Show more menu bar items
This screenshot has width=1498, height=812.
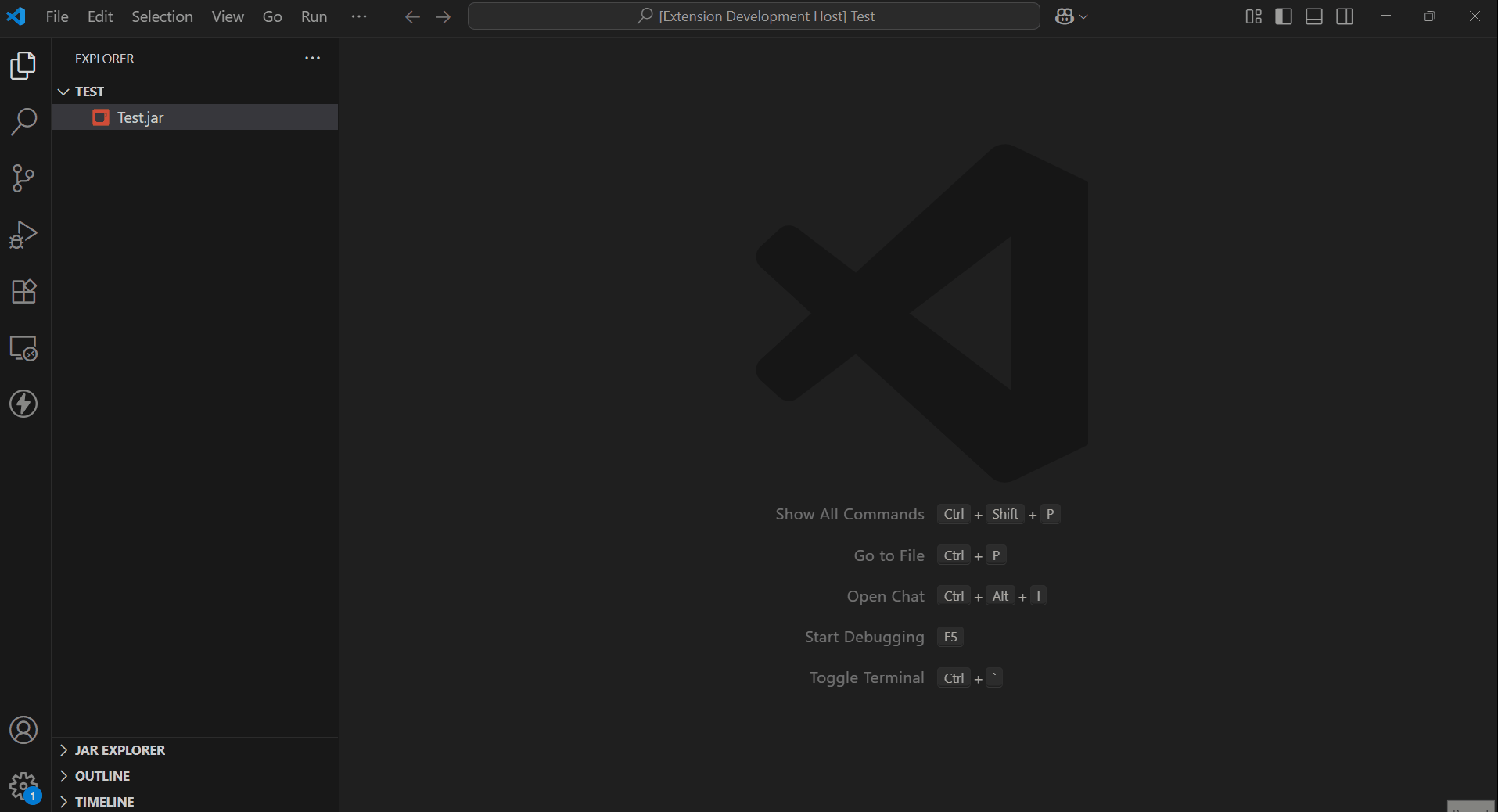click(359, 16)
